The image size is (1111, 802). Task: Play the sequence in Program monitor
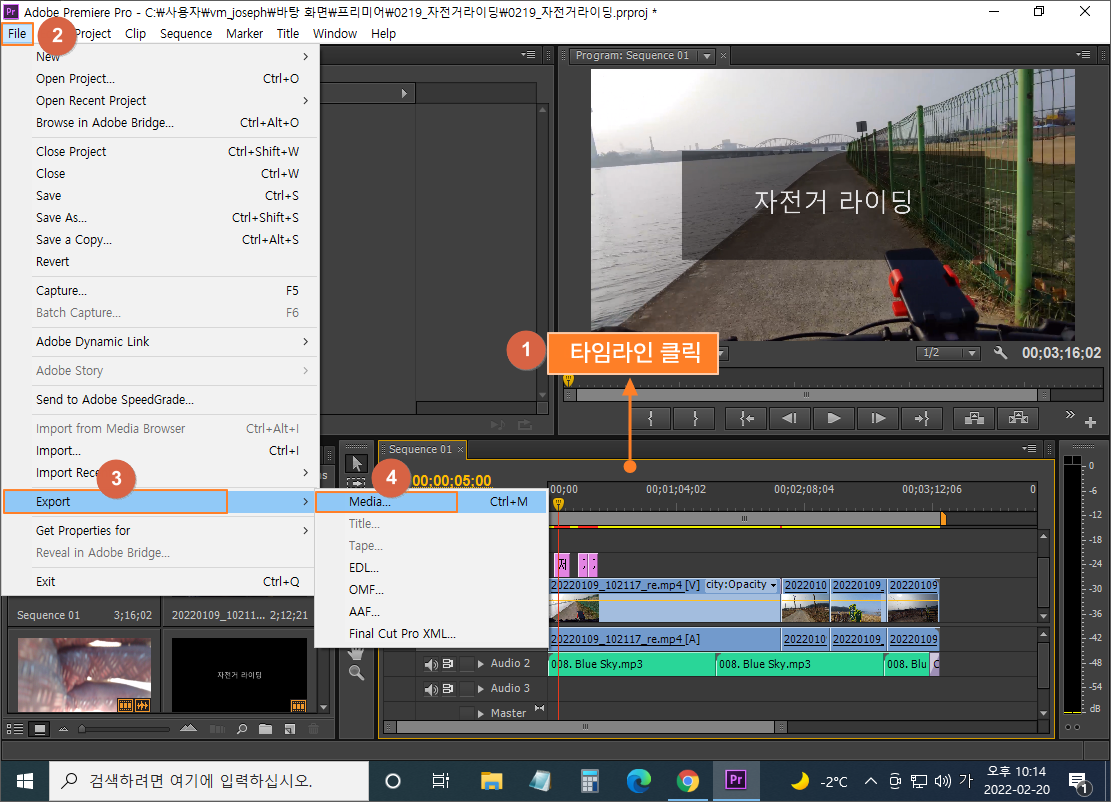pos(833,419)
